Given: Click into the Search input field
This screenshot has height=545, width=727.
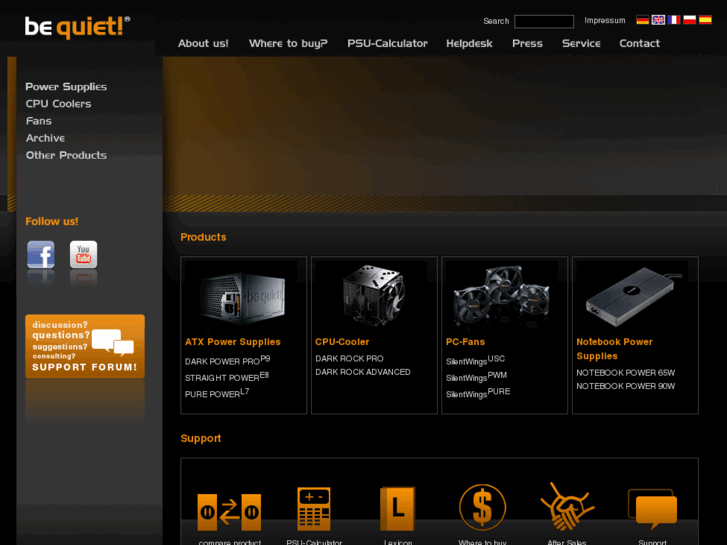Looking at the screenshot, I should coord(544,21).
